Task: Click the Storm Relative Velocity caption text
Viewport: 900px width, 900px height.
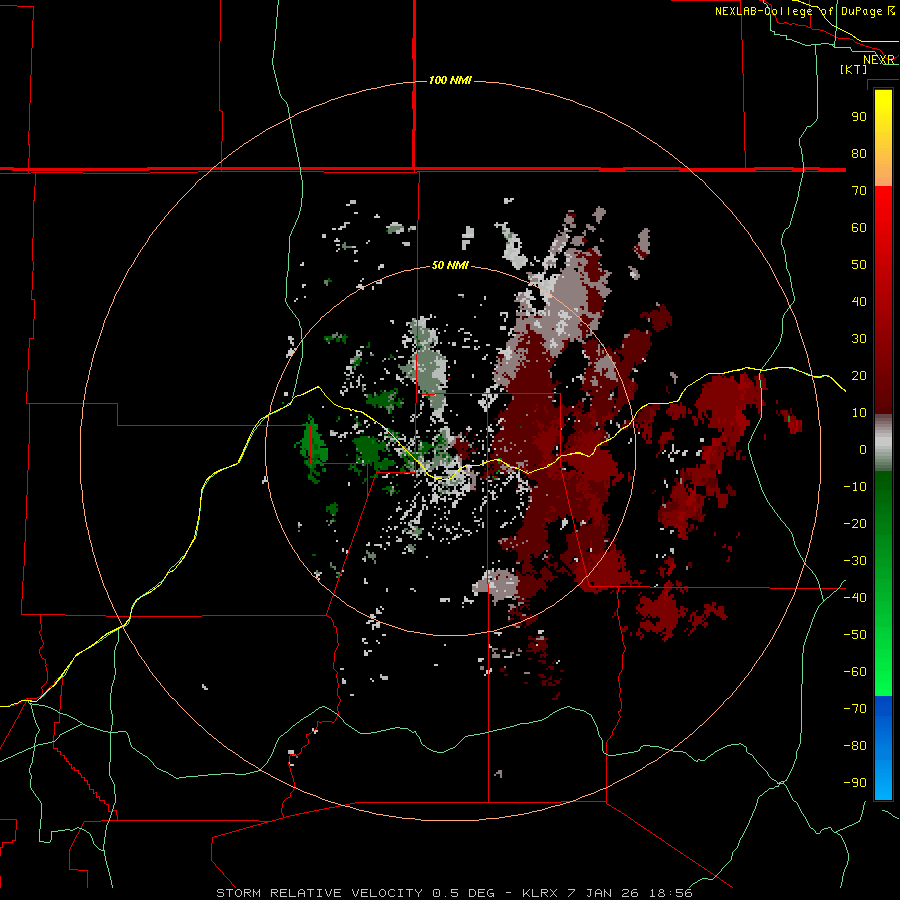Action: point(454,893)
